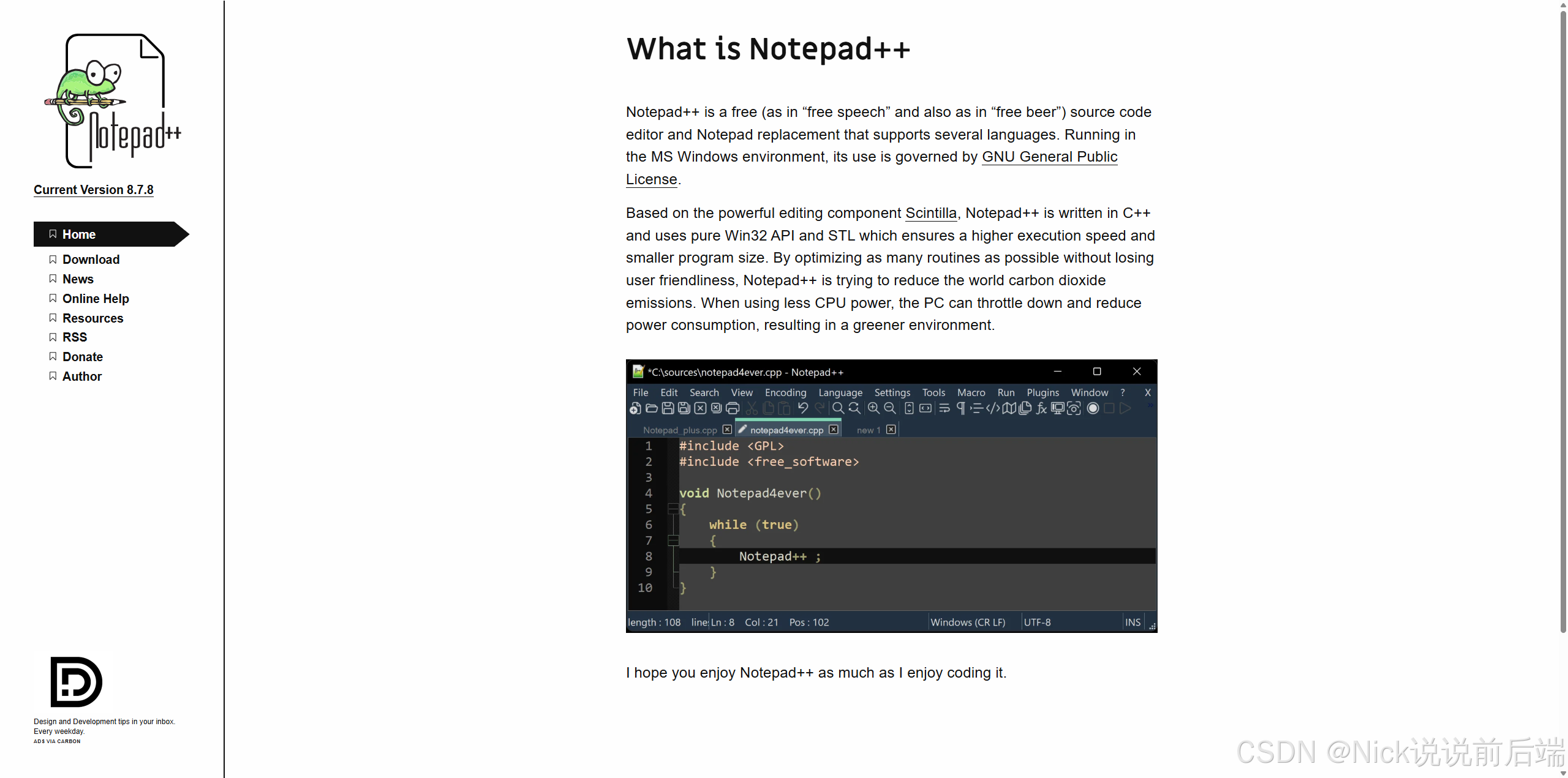The height and width of the screenshot is (778, 1568).
Task: Click the Save All toolbar icon
Action: coord(684,408)
